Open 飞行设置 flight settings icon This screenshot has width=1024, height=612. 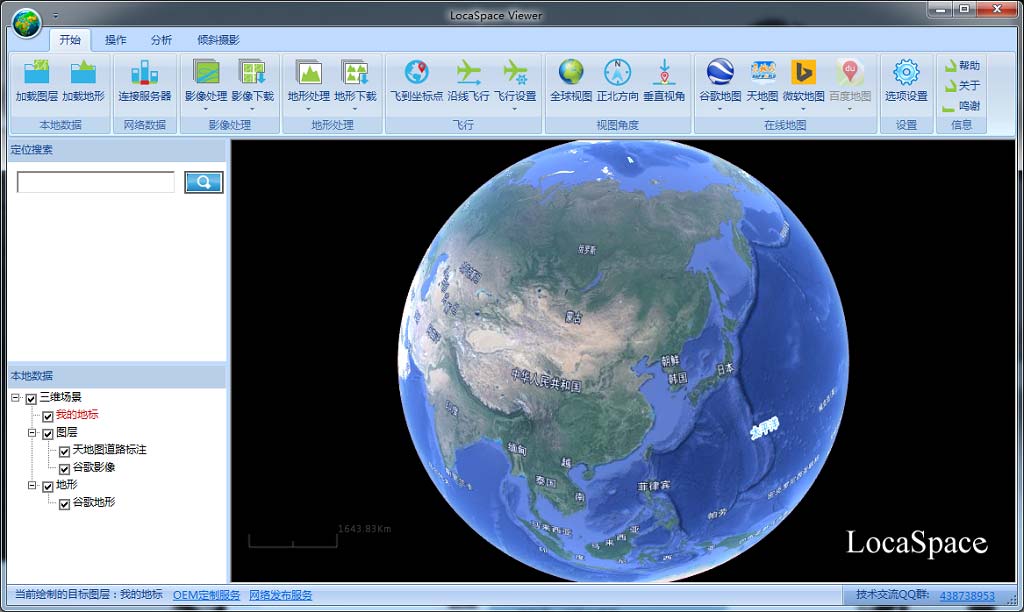click(515, 72)
